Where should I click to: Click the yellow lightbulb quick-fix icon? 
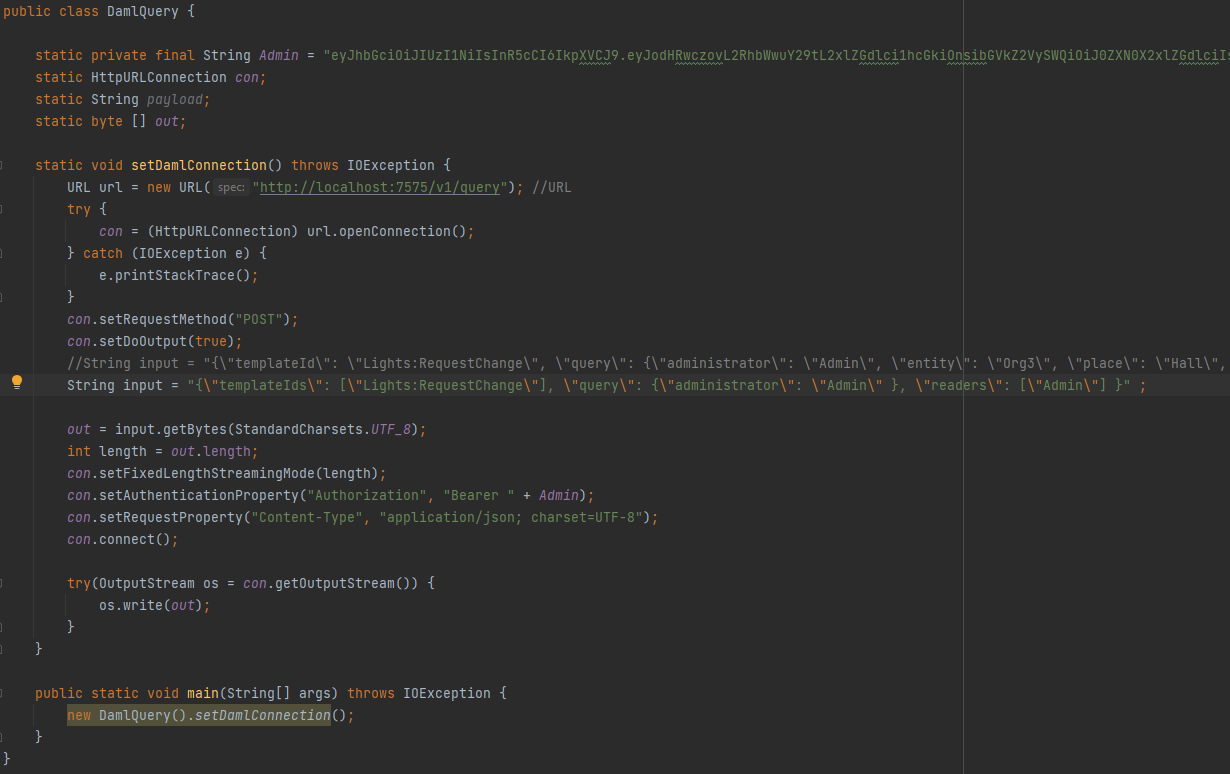click(16, 382)
